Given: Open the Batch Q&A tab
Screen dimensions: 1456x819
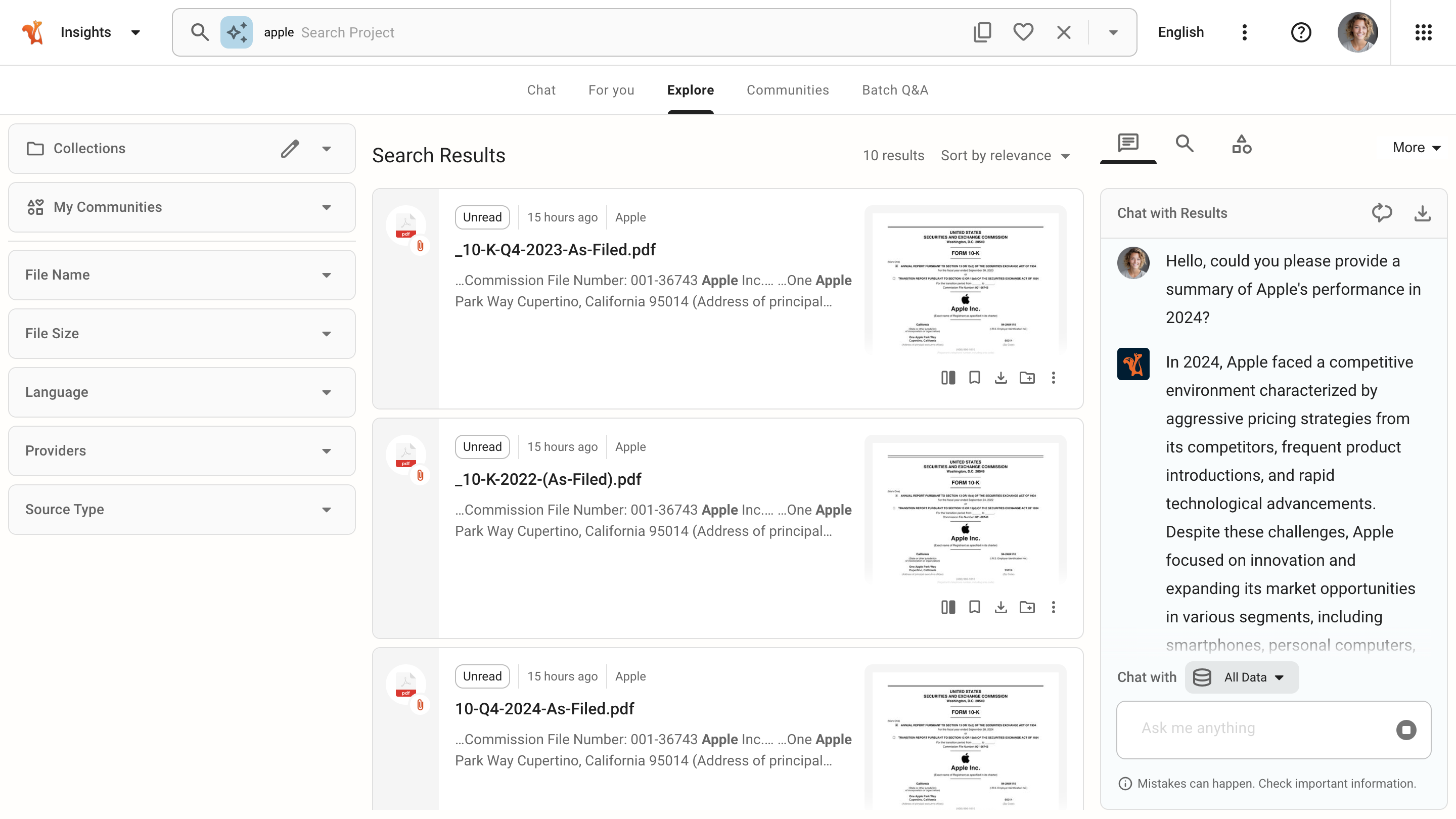Looking at the screenshot, I should (x=895, y=90).
